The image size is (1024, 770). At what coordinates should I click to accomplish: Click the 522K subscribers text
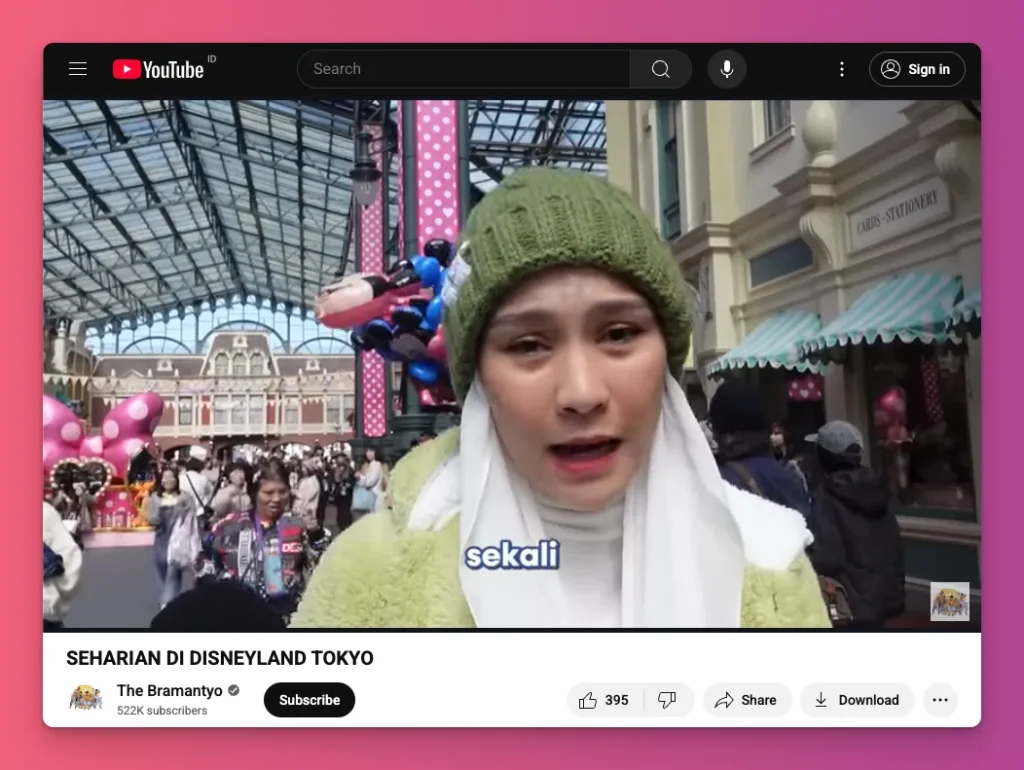[162, 710]
